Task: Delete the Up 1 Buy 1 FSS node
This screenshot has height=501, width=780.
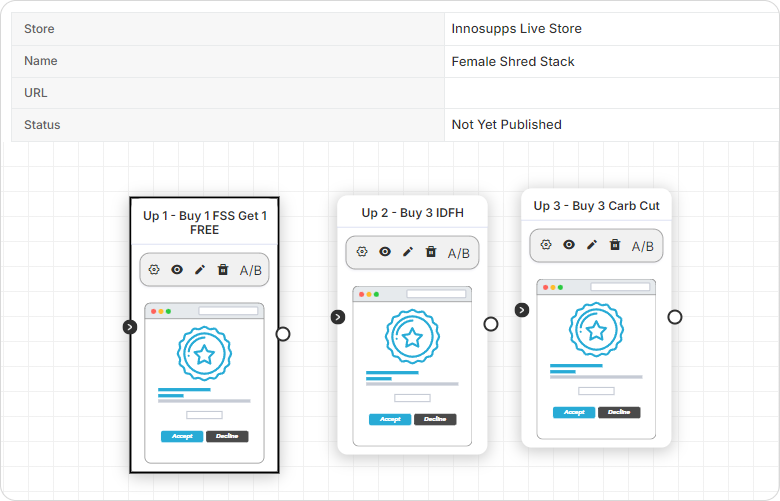Action: coord(223,269)
